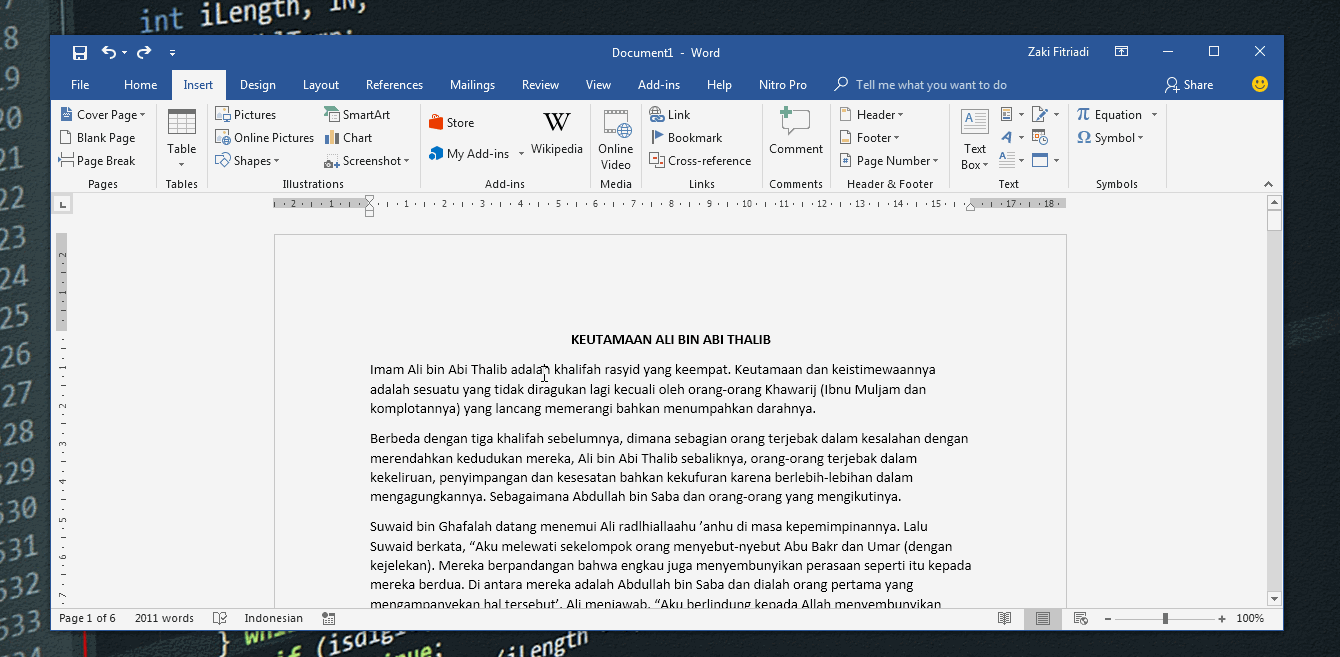Open the Text Box gallery
Image resolution: width=1340 pixels, height=657 pixels.
pos(975,138)
